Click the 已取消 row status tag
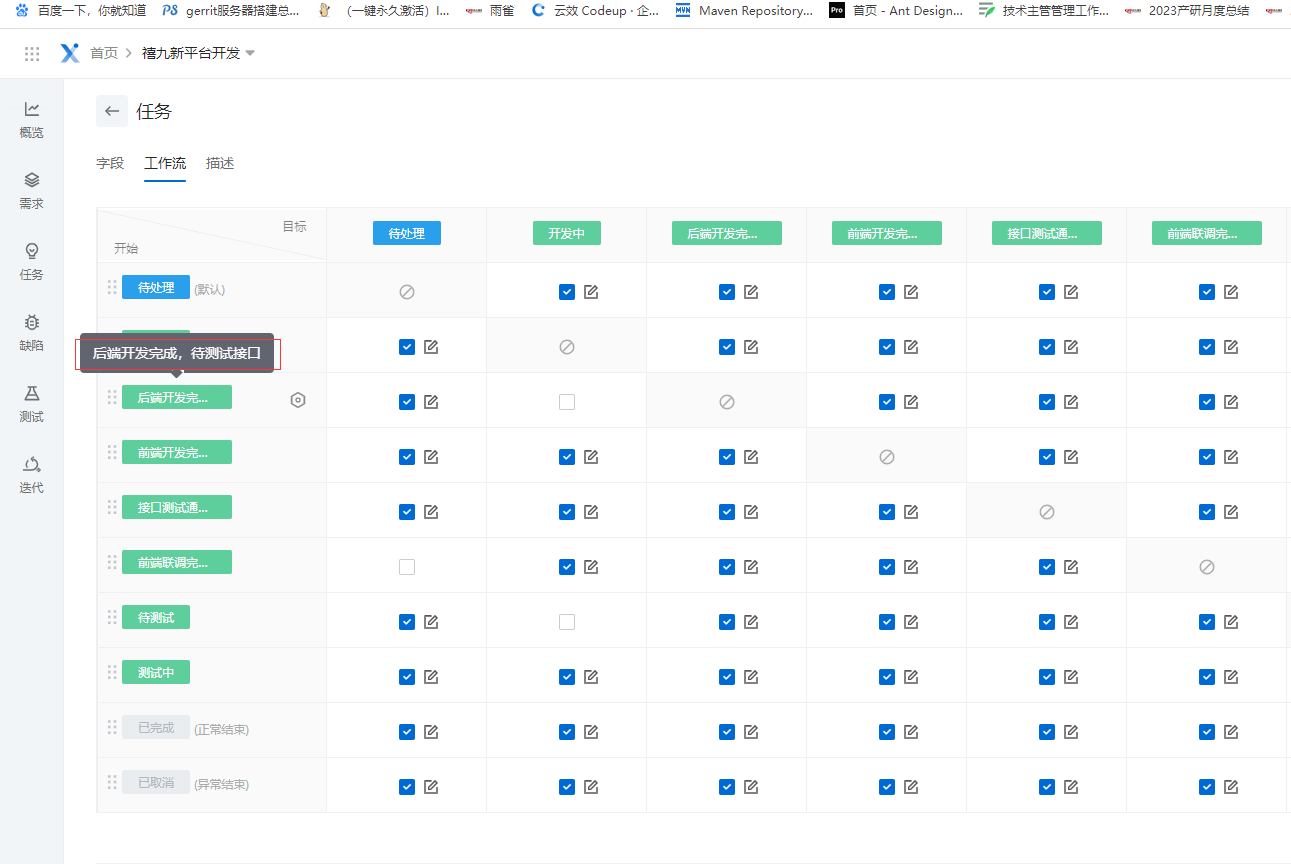 coord(156,782)
